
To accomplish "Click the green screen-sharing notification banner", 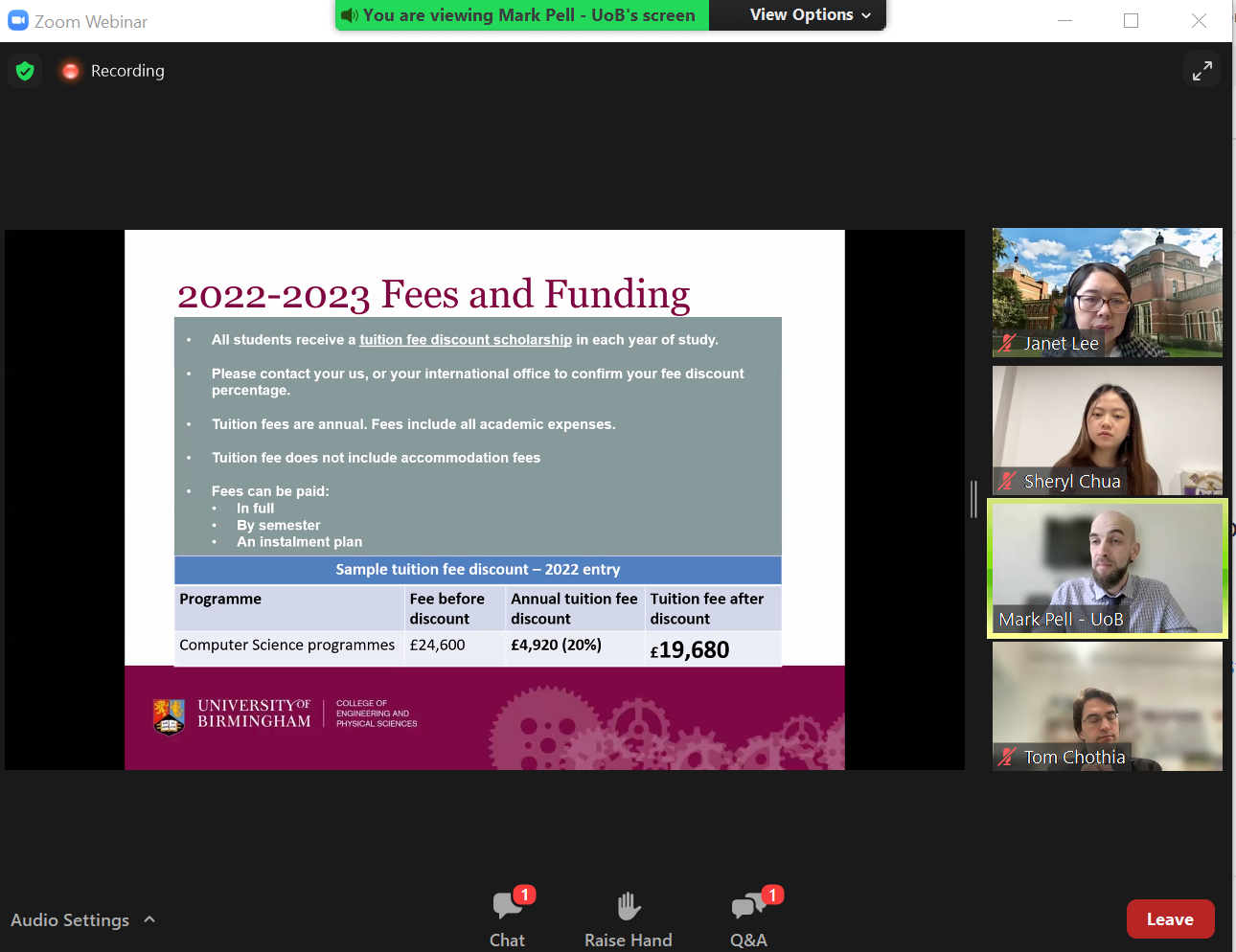I will 522,15.
